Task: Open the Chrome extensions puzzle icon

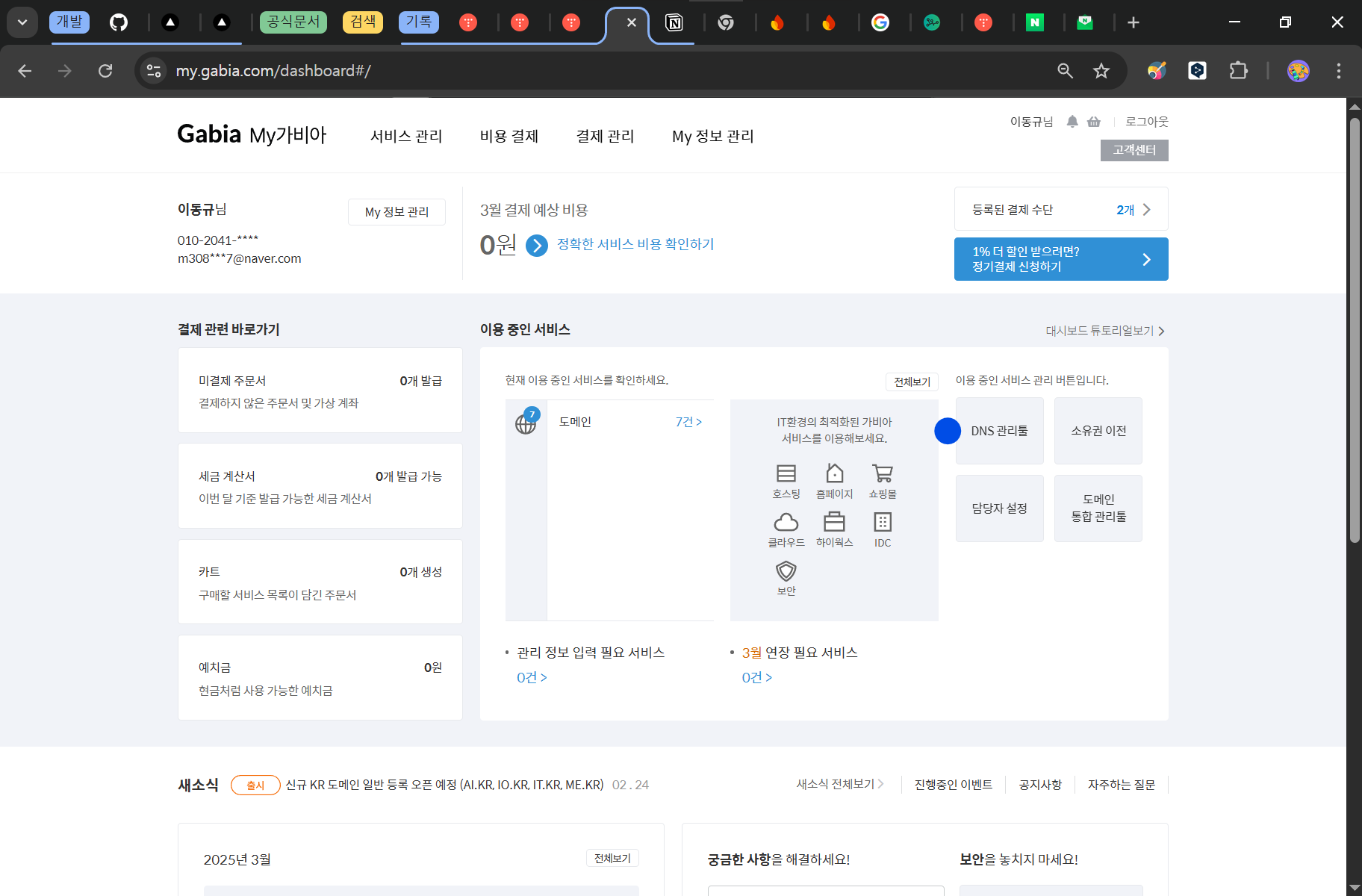Action: coord(1238,71)
